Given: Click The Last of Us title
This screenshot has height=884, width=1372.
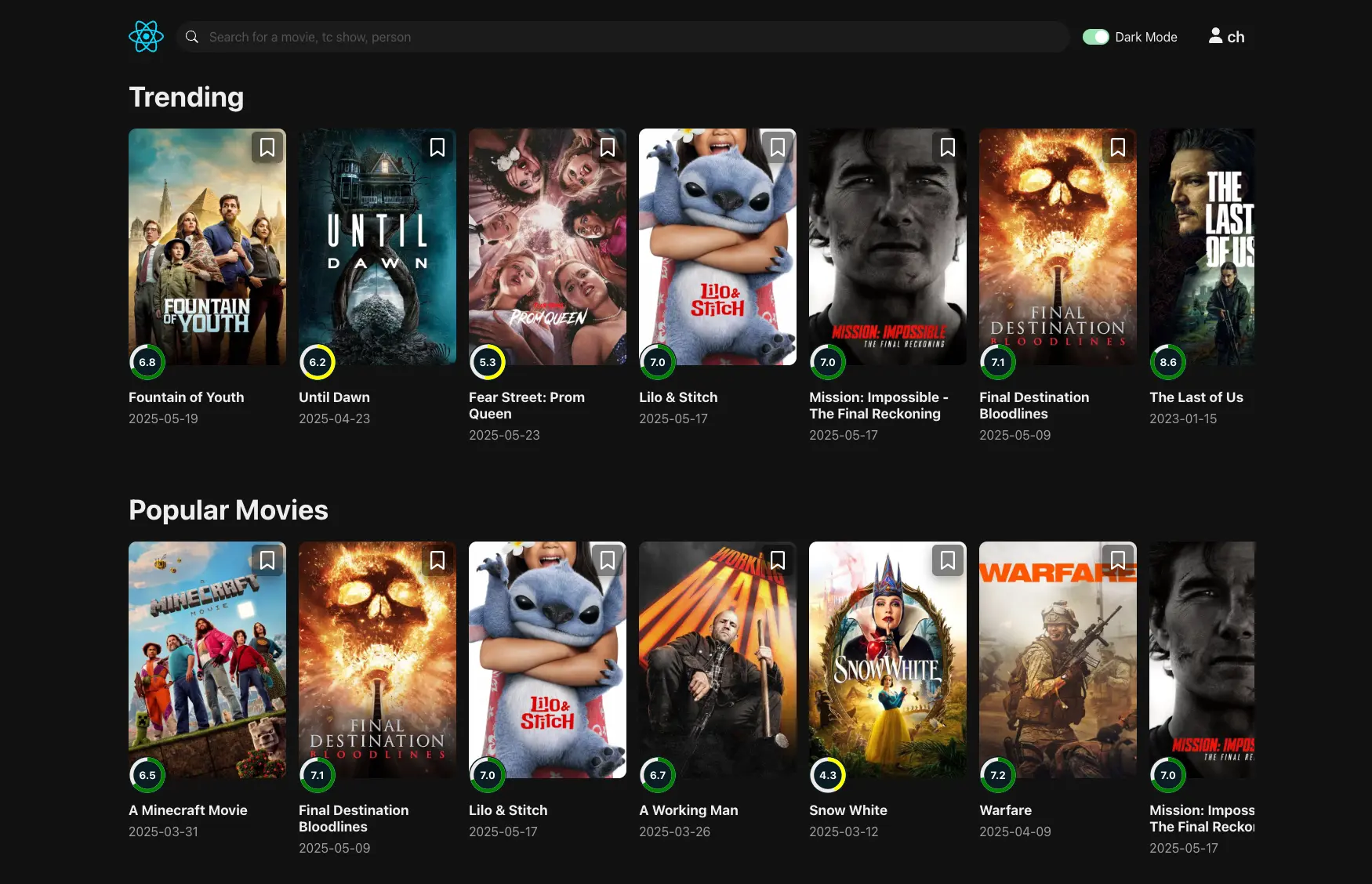Looking at the screenshot, I should 1196,397.
